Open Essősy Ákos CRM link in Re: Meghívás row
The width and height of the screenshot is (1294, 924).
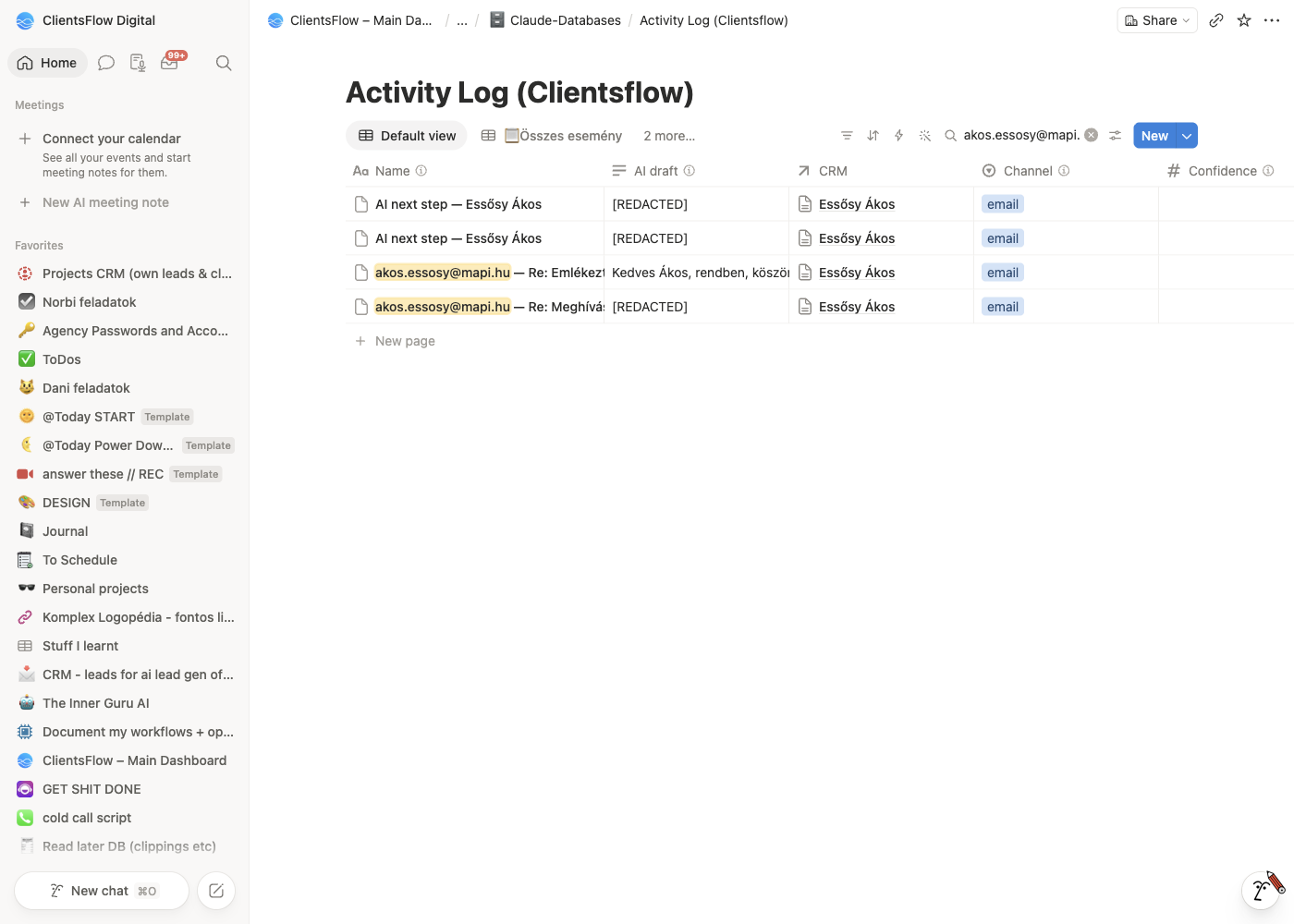point(857,307)
